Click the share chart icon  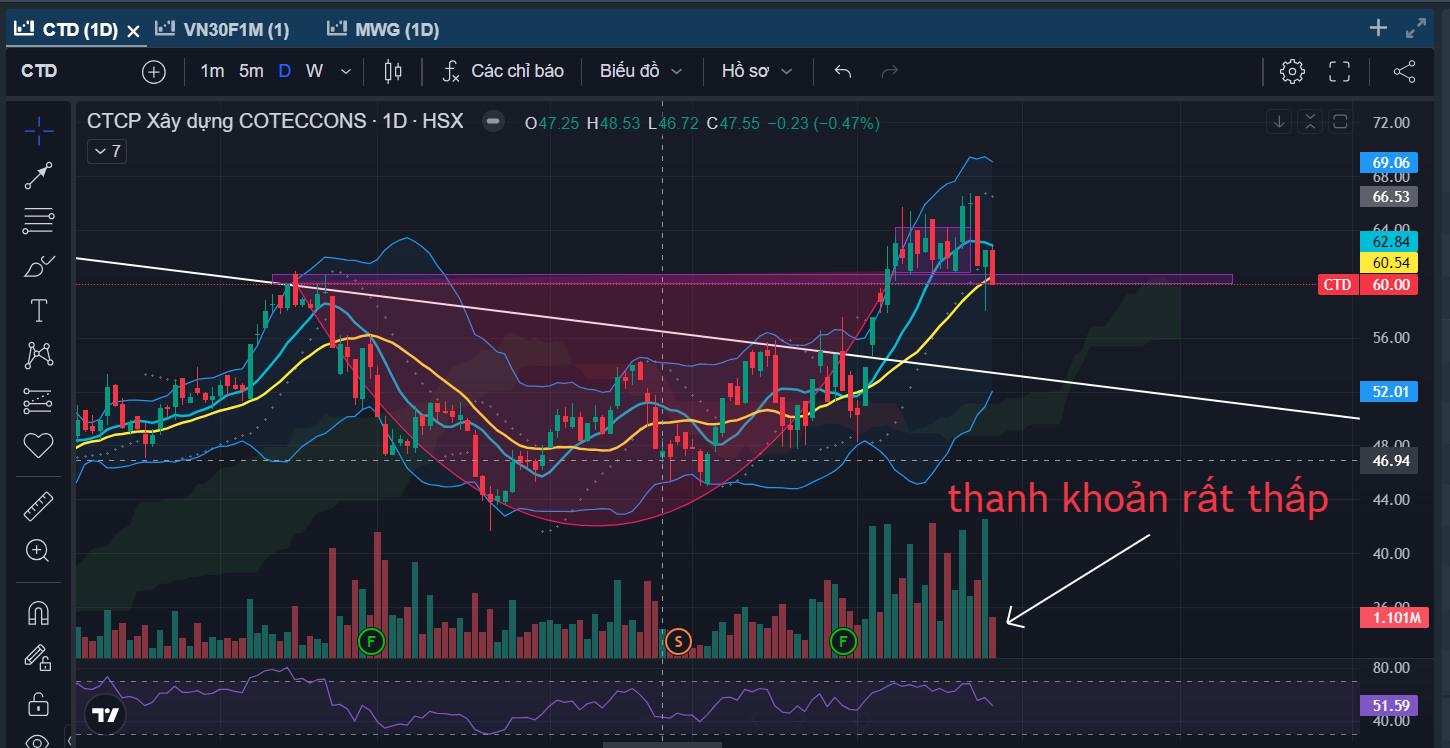point(1404,71)
